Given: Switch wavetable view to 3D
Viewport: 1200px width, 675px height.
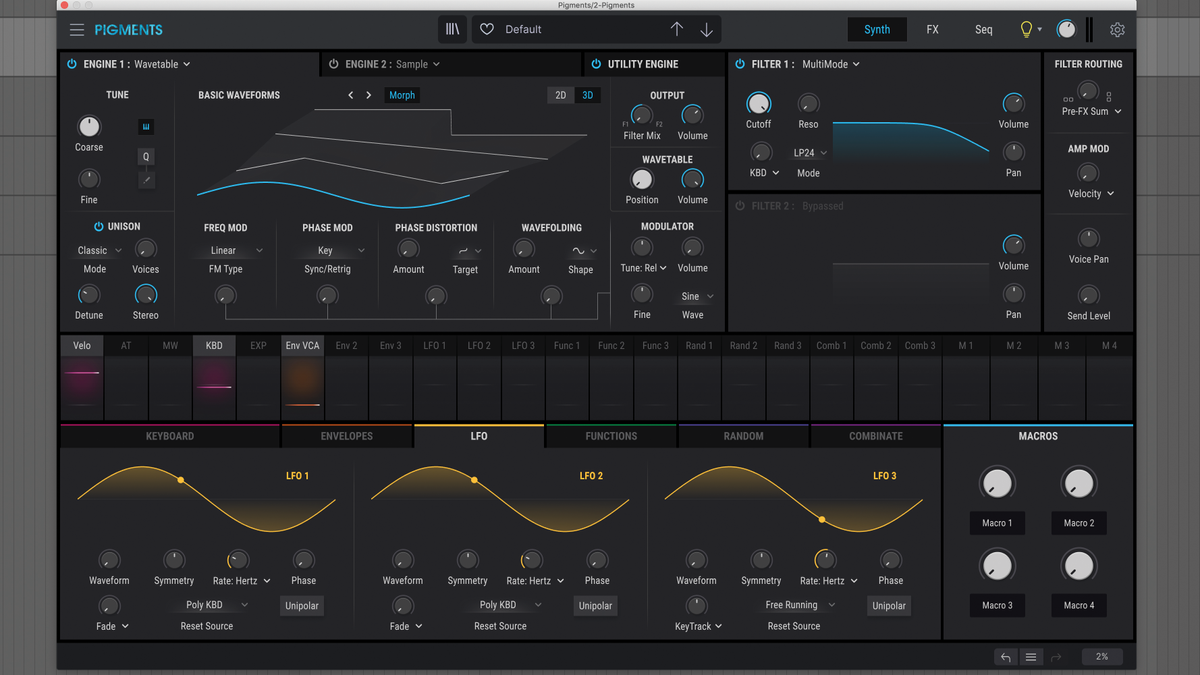Looking at the screenshot, I should tap(587, 95).
